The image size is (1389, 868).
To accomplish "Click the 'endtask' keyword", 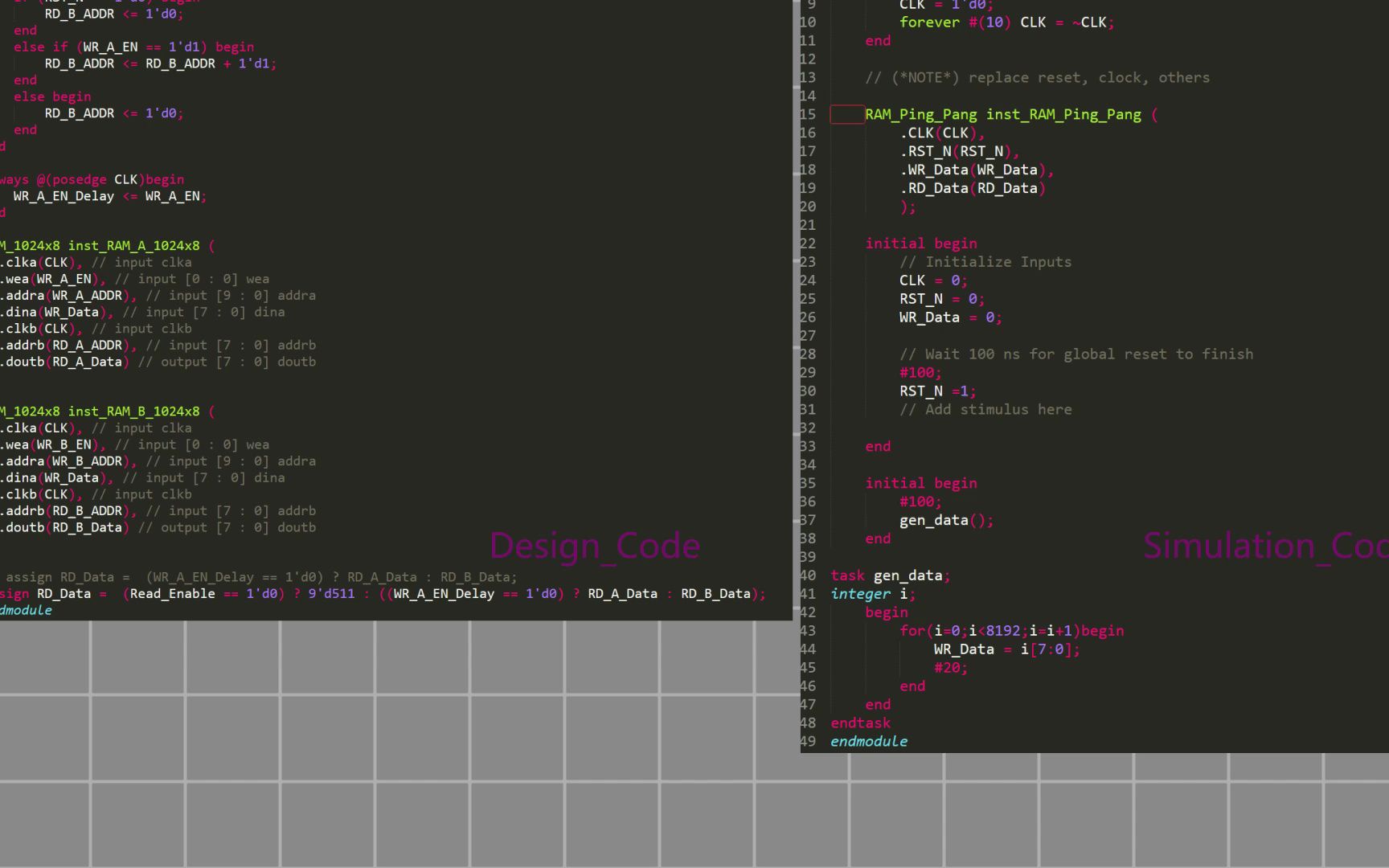I will 861,723.
